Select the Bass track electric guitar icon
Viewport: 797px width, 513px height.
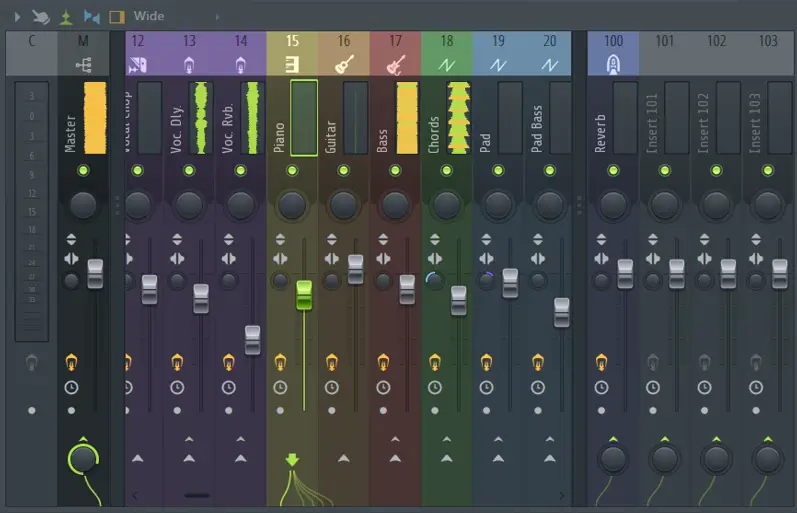[x=395, y=65]
